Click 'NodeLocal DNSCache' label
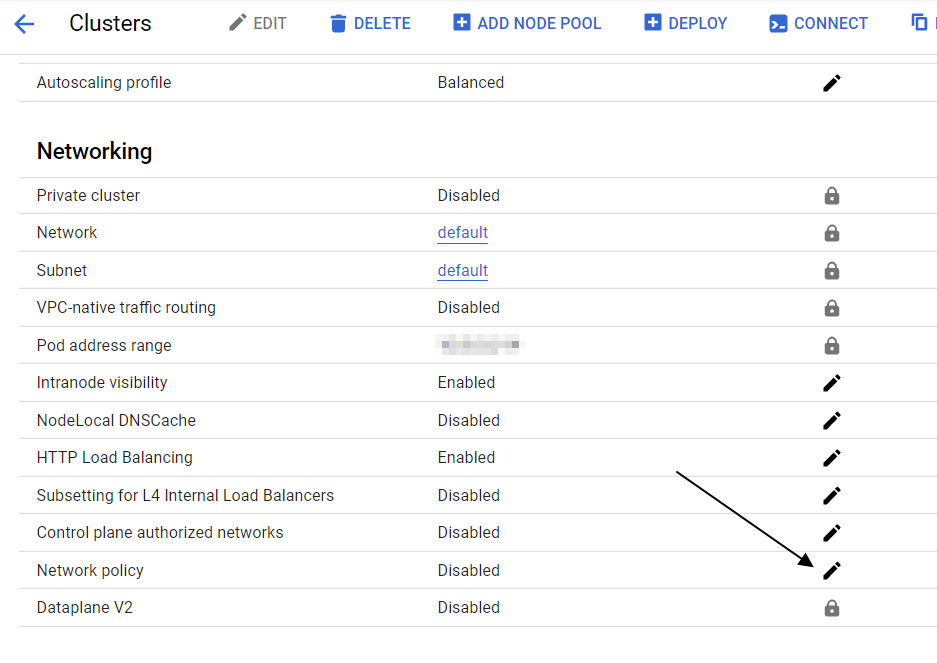937x663 pixels. click(x=117, y=420)
